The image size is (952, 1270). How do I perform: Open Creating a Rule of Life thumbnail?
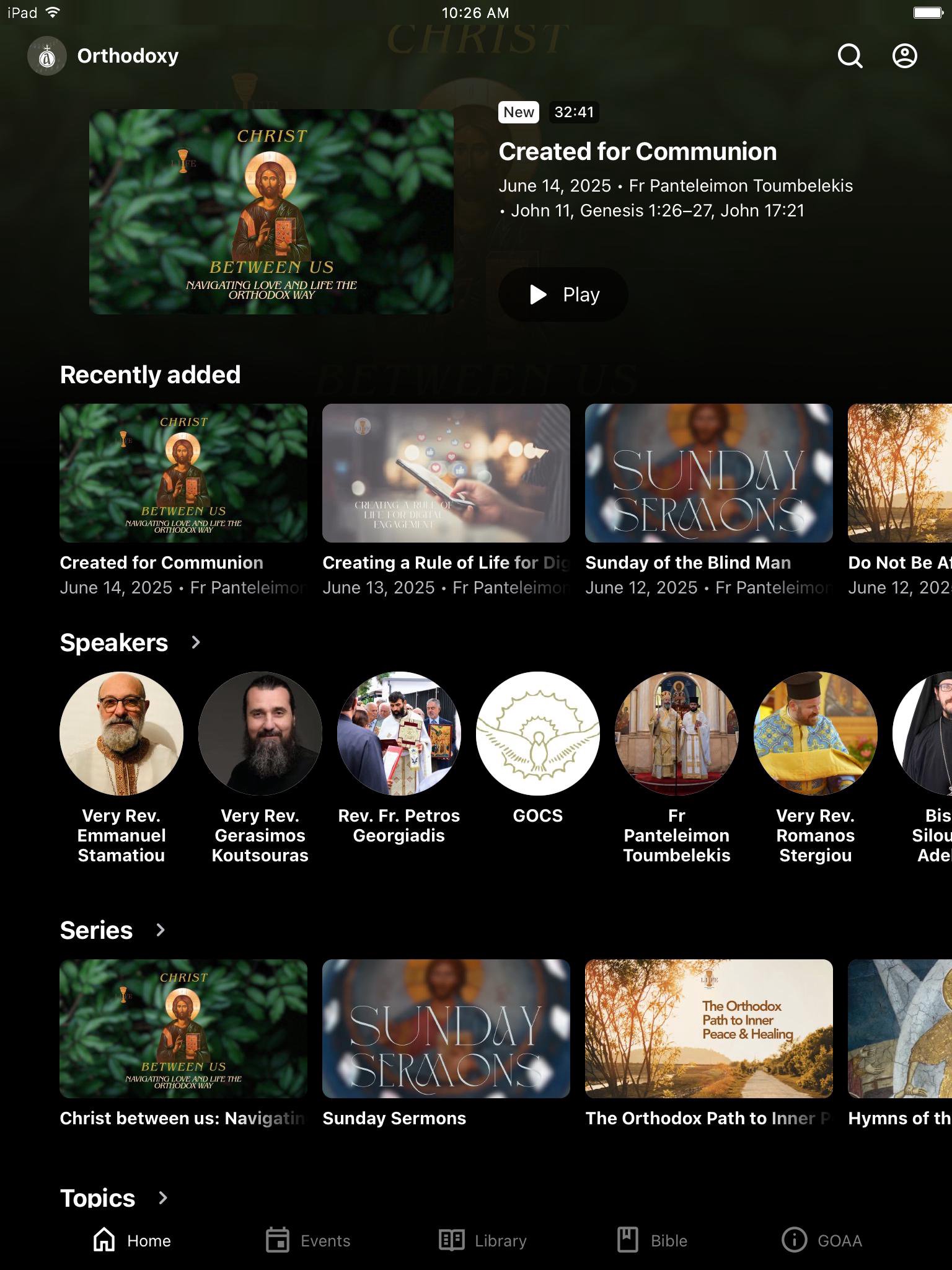446,473
